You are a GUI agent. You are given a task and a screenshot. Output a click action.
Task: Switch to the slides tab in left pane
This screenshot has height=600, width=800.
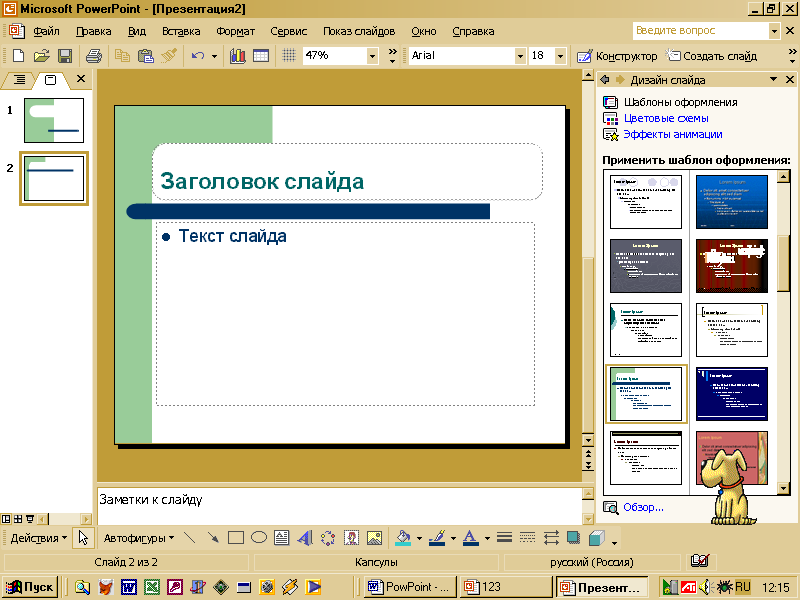point(51,80)
